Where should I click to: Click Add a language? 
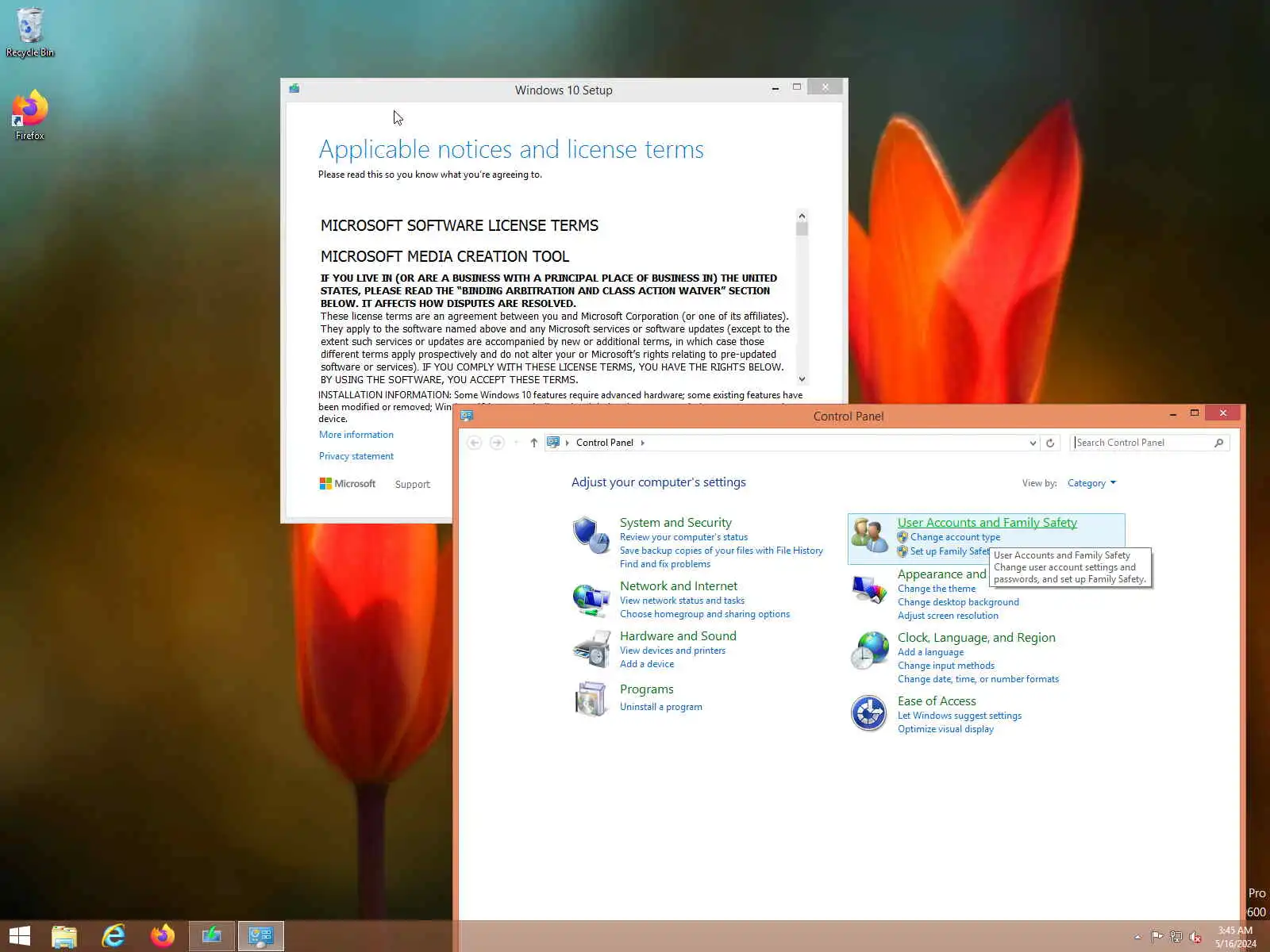(930, 652)
